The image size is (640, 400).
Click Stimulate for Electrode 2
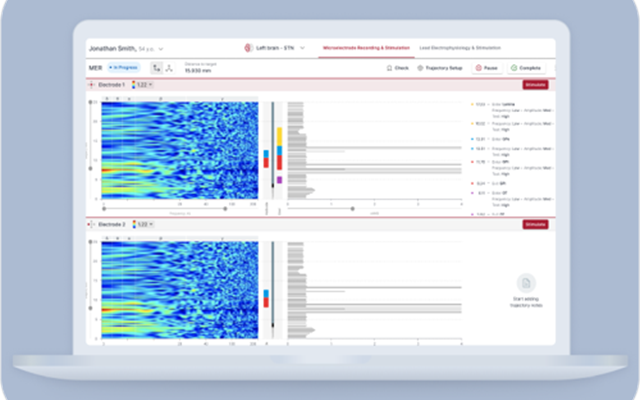pos(535,224)
